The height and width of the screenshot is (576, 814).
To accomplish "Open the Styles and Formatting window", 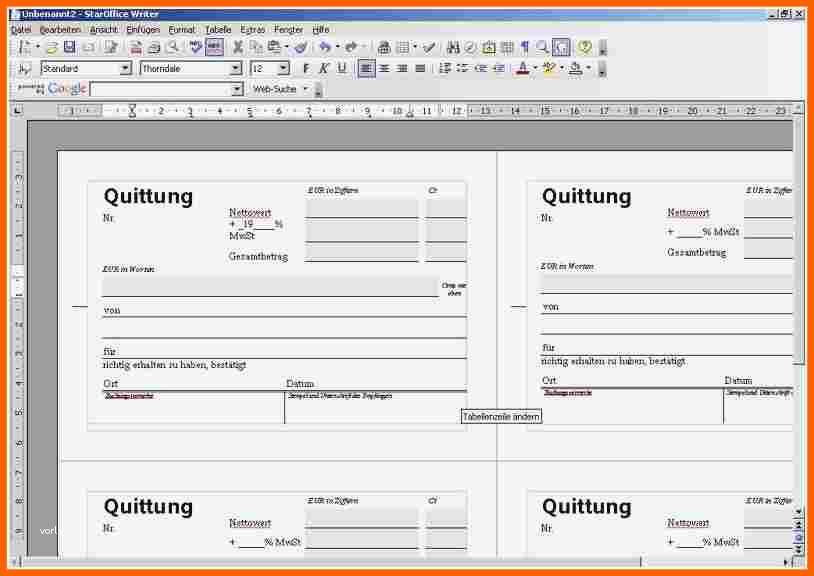I will [24, 68].
